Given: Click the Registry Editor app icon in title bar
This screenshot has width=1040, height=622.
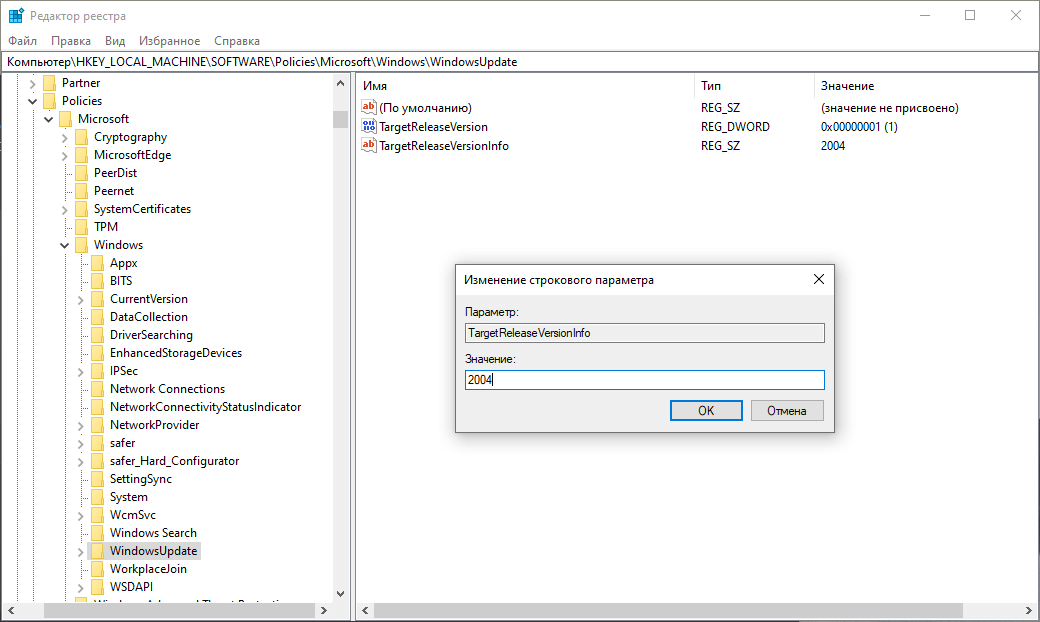Looking at the screenshot, I should (x=16, y=15).
